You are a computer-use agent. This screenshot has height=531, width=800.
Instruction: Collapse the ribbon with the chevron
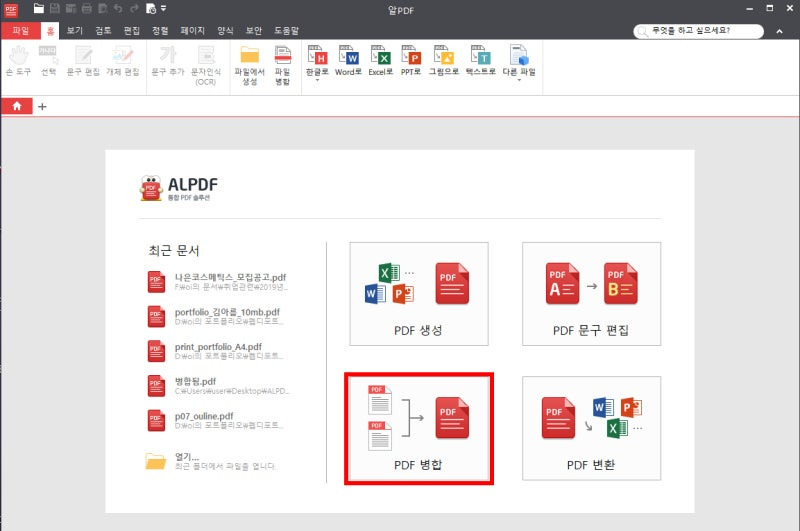point(780,32)
